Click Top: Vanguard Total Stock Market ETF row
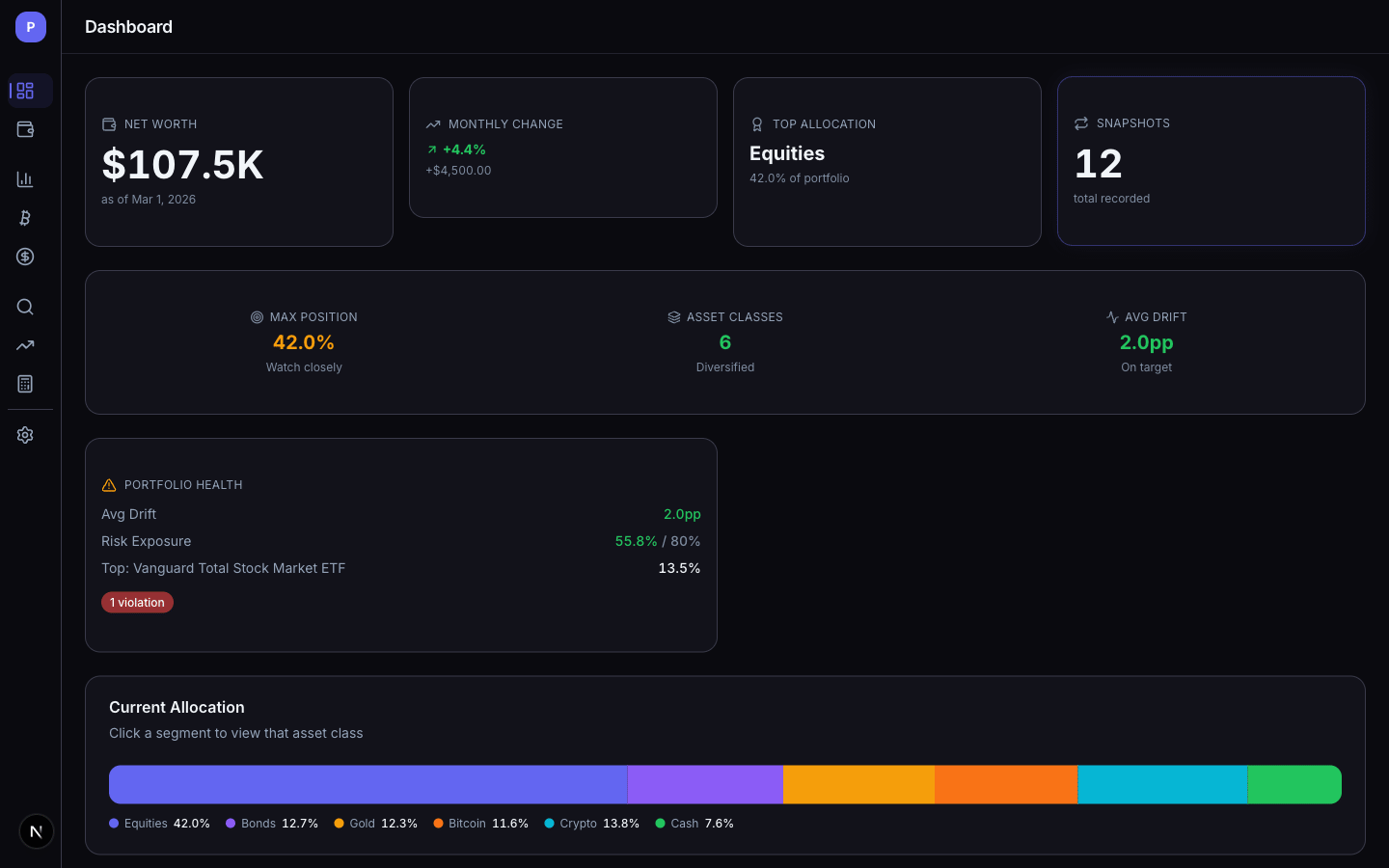Image resolution: width=1389 pixels, height=868 pixels. click(x=401, y=568)
